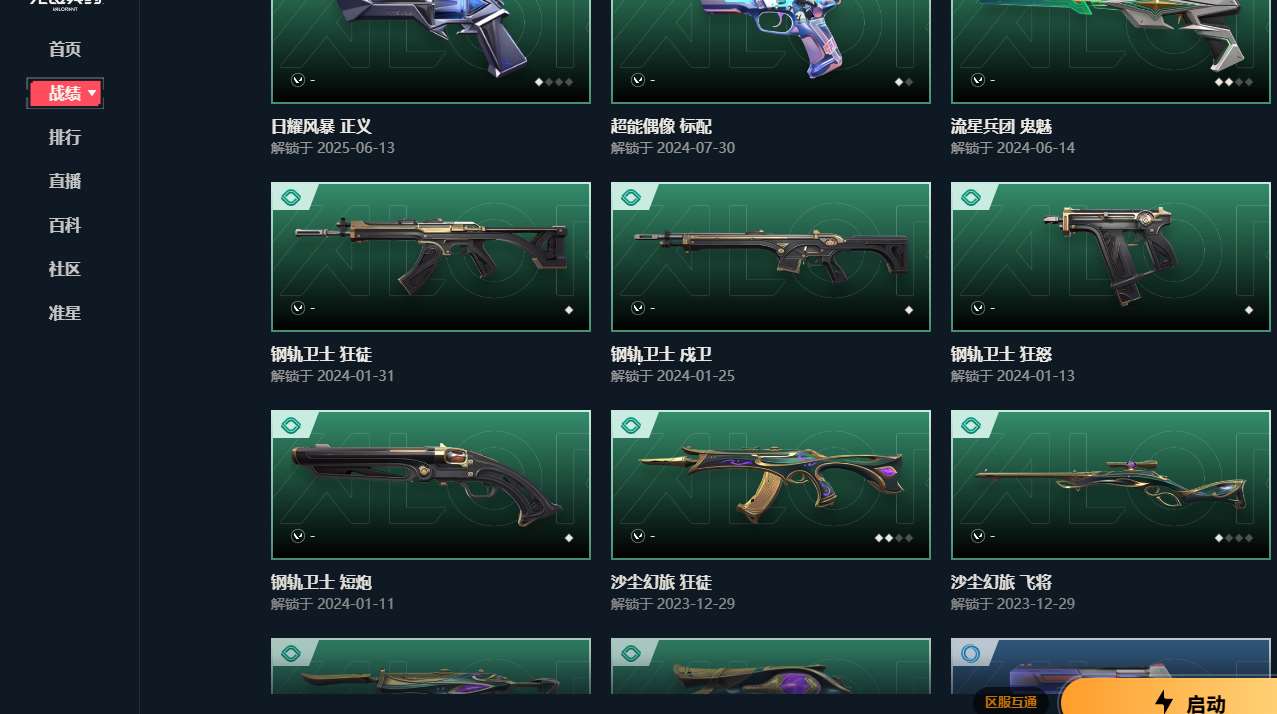The width and height of the screenshot is (1277, 714).
Task: Click the blue tier badge on bottom-right pistol card
Action: pyautogui.click(x=970, y=654)
